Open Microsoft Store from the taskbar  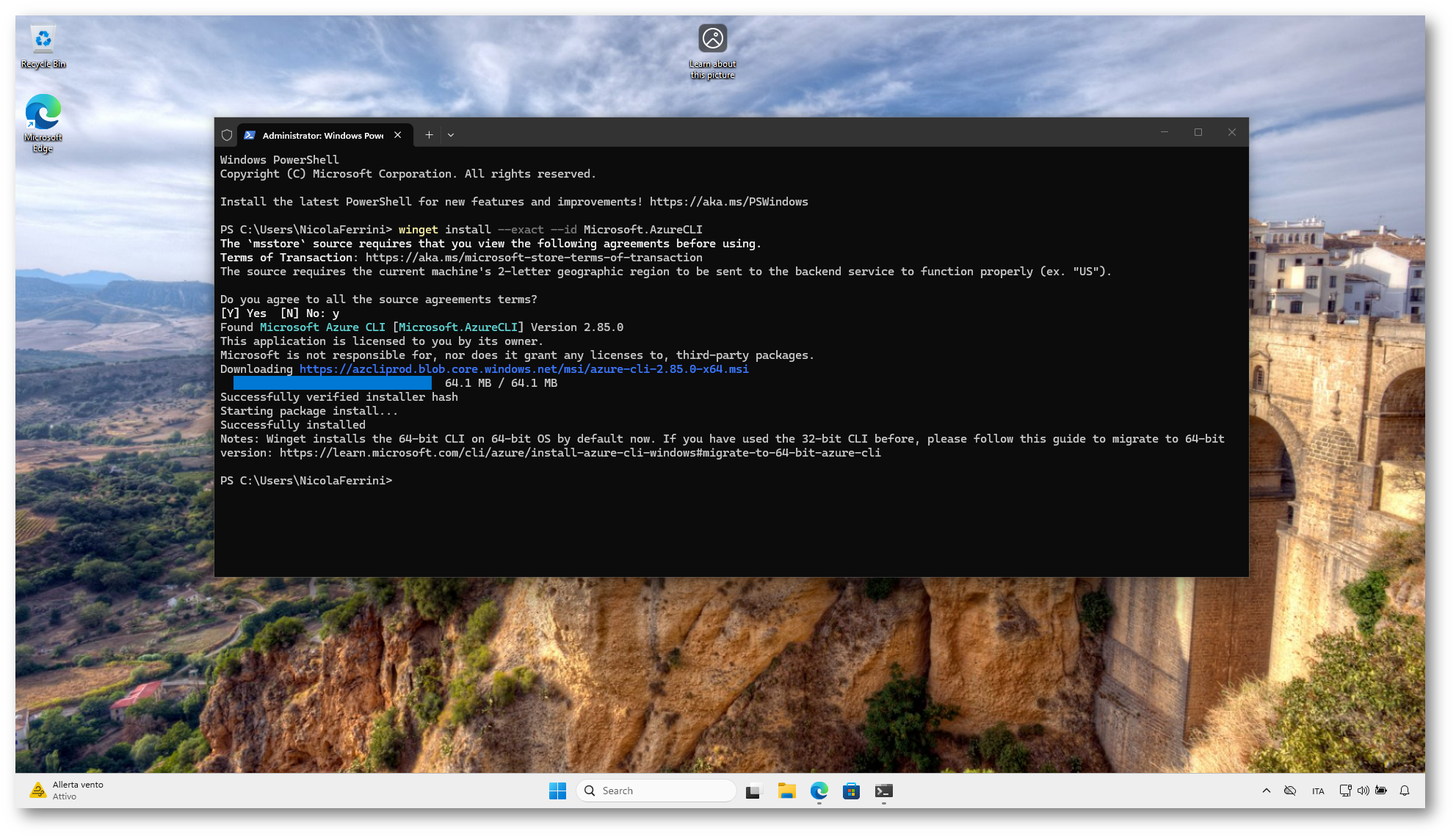point(851,791)
